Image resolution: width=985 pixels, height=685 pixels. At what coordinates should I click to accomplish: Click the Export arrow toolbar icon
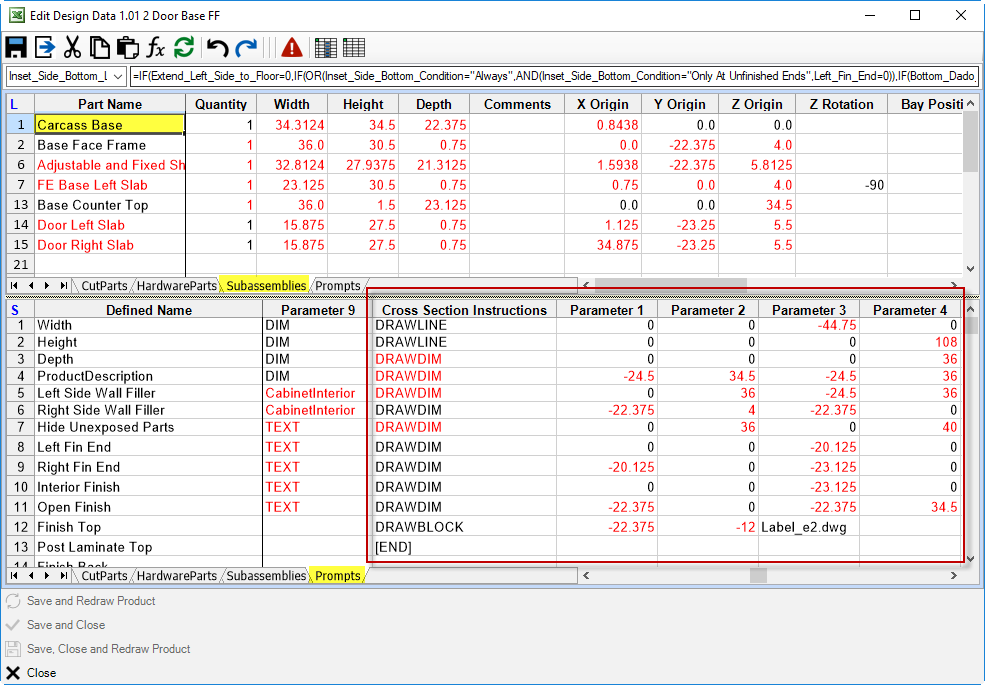(45, 48)
